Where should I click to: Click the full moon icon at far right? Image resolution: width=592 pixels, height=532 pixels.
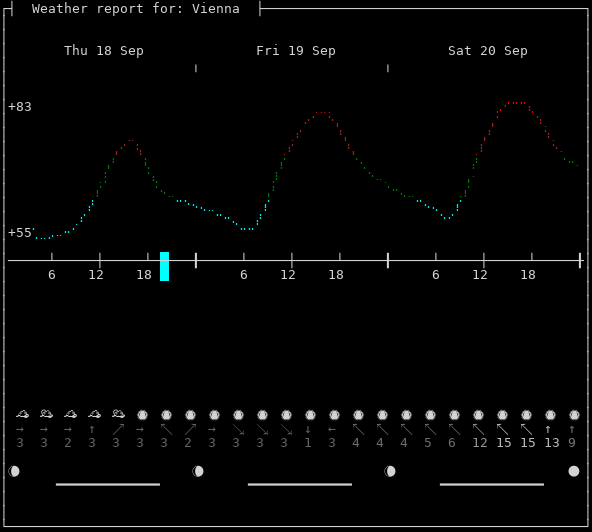[574, 471]
